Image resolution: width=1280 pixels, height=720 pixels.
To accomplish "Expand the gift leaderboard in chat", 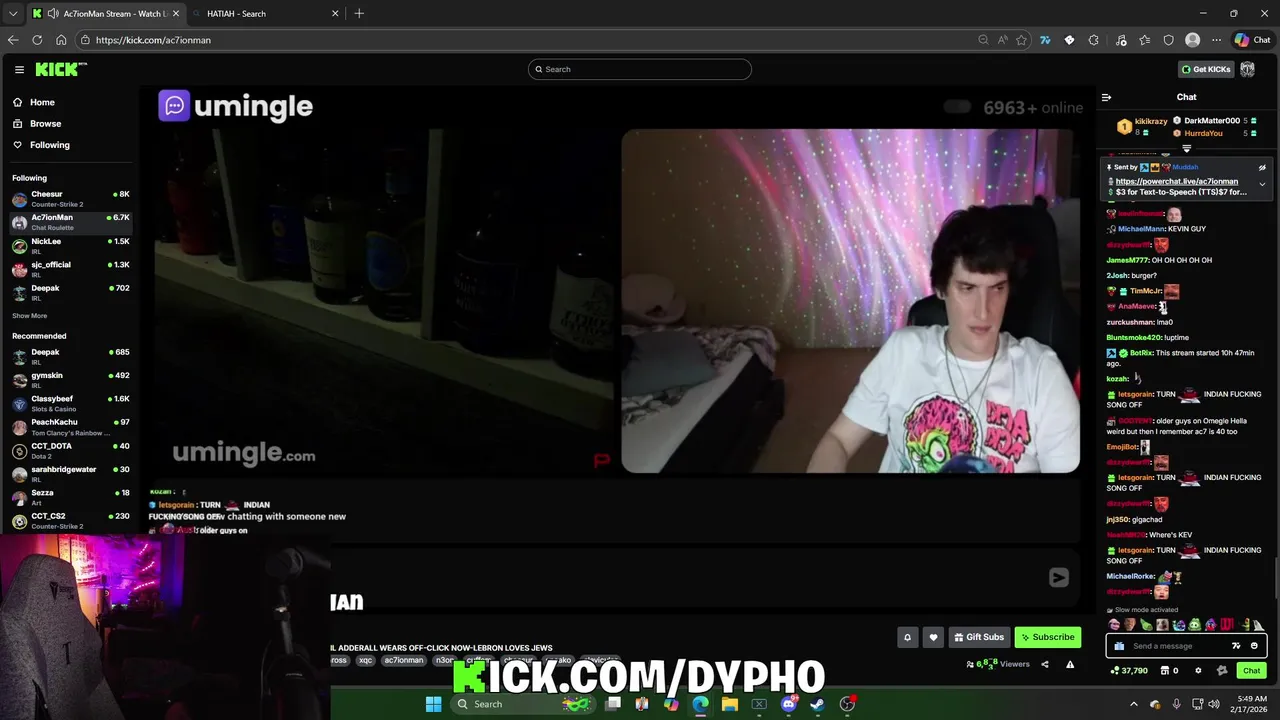I will (x=1187, y=148).
